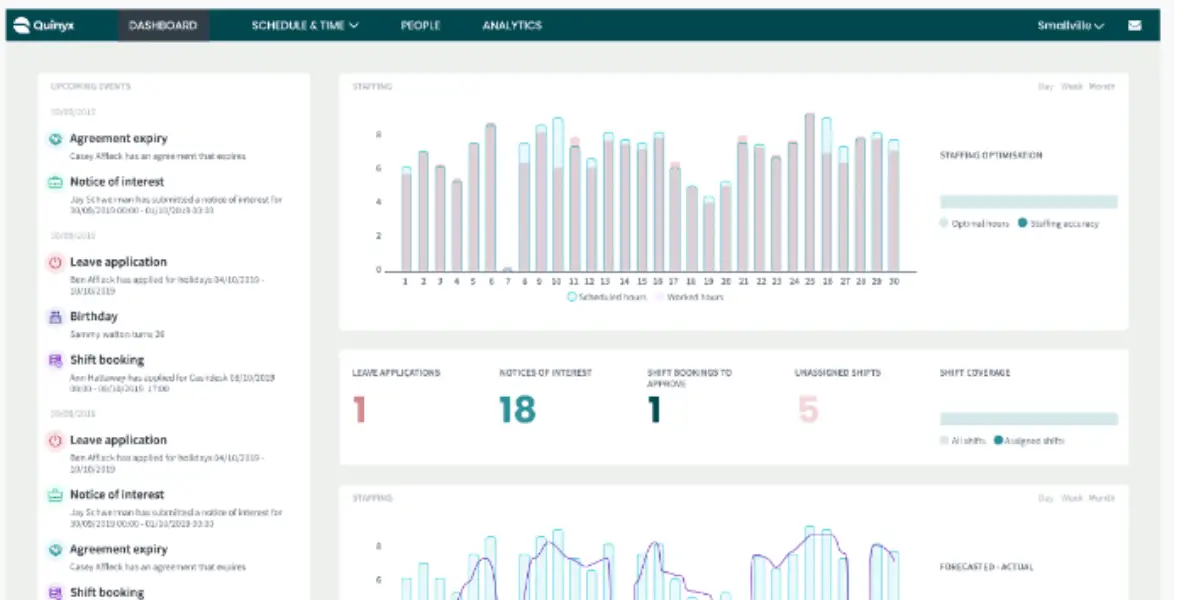The width and height of the screenshot is (1200, 600).
Task: Go to the People menu item
Action: (420, 26)
